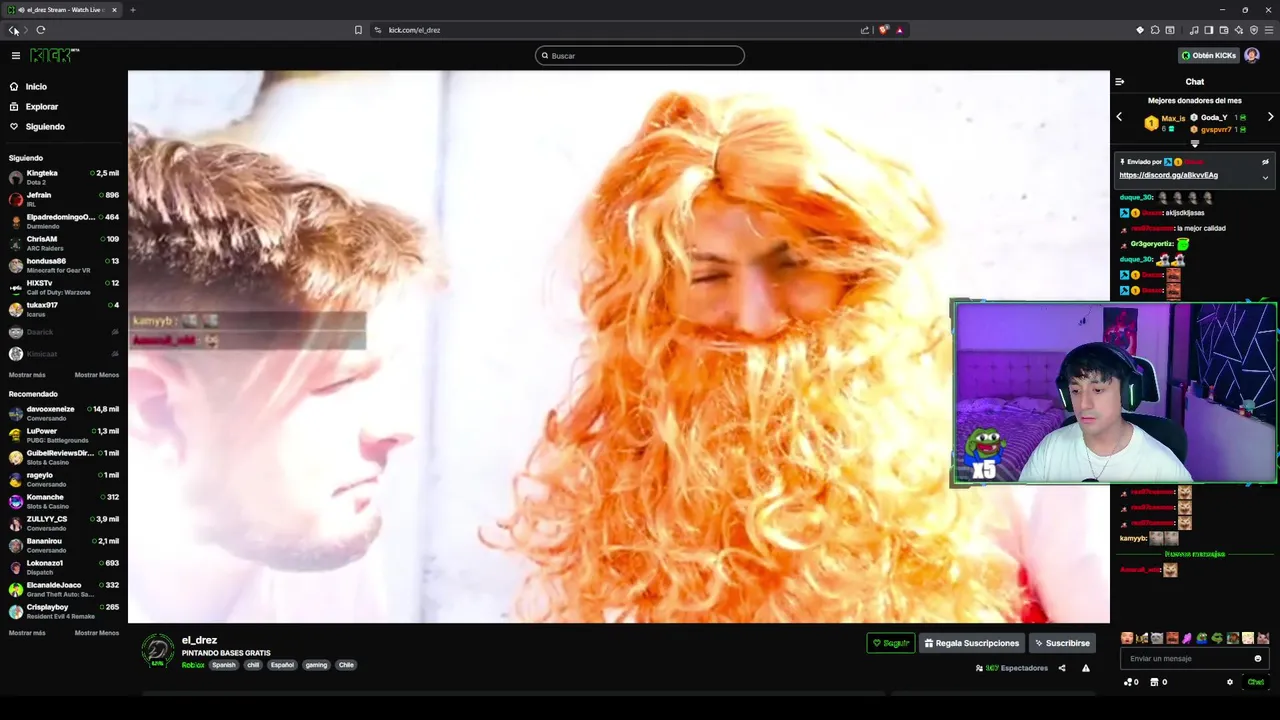Open Crisplayboy recommended channel
1280x720 pixels.
63,611
